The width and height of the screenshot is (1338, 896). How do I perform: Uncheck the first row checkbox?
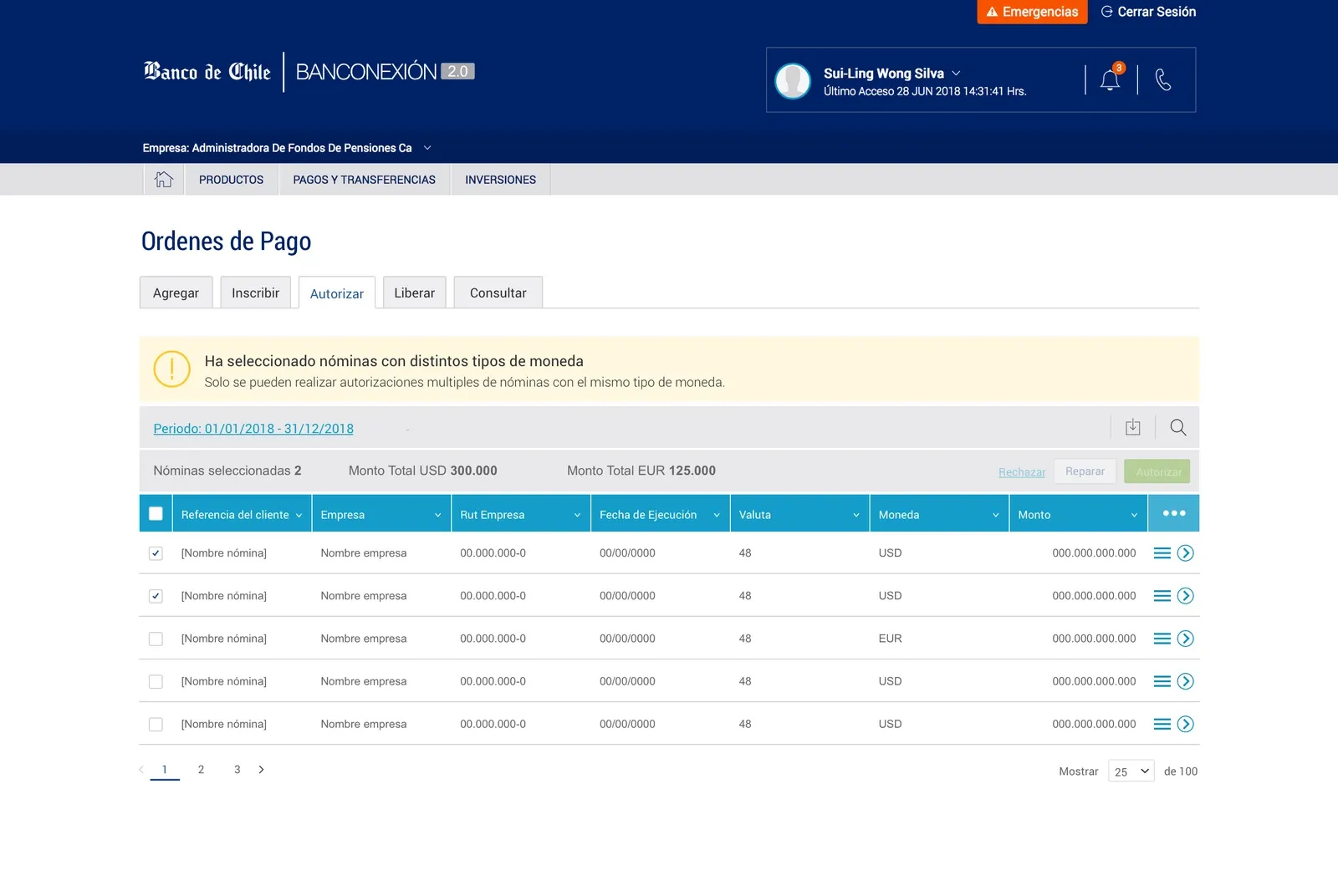coord(156,553)
